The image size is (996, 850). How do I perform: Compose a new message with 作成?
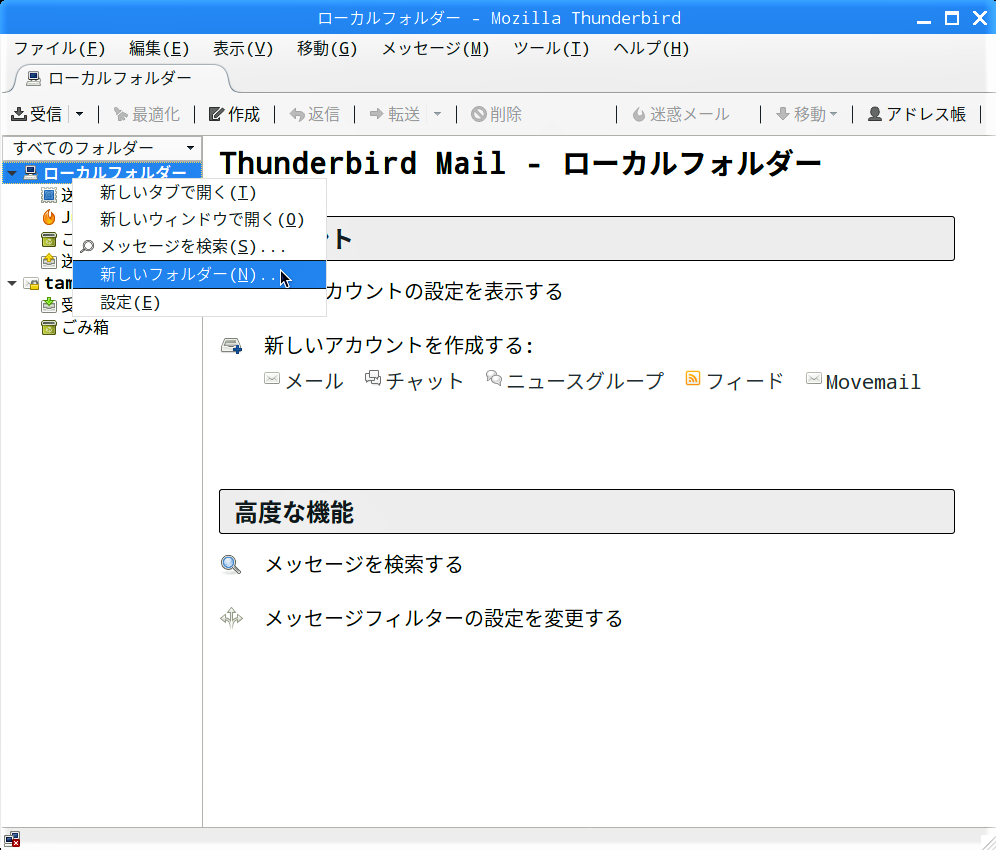234,114
